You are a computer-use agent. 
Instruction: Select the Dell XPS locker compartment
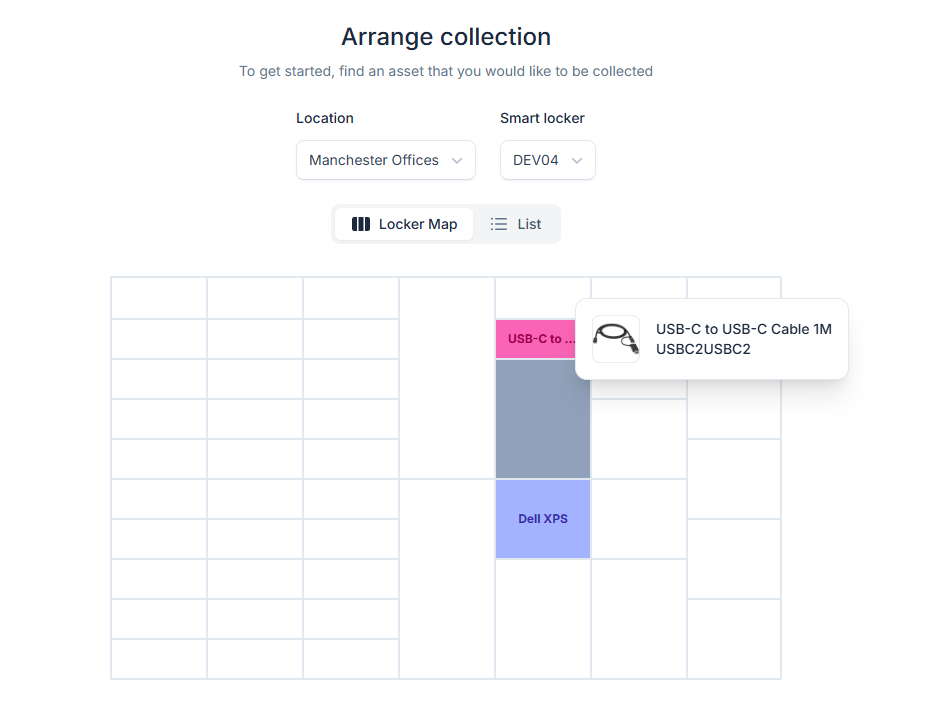coord(543,518)
